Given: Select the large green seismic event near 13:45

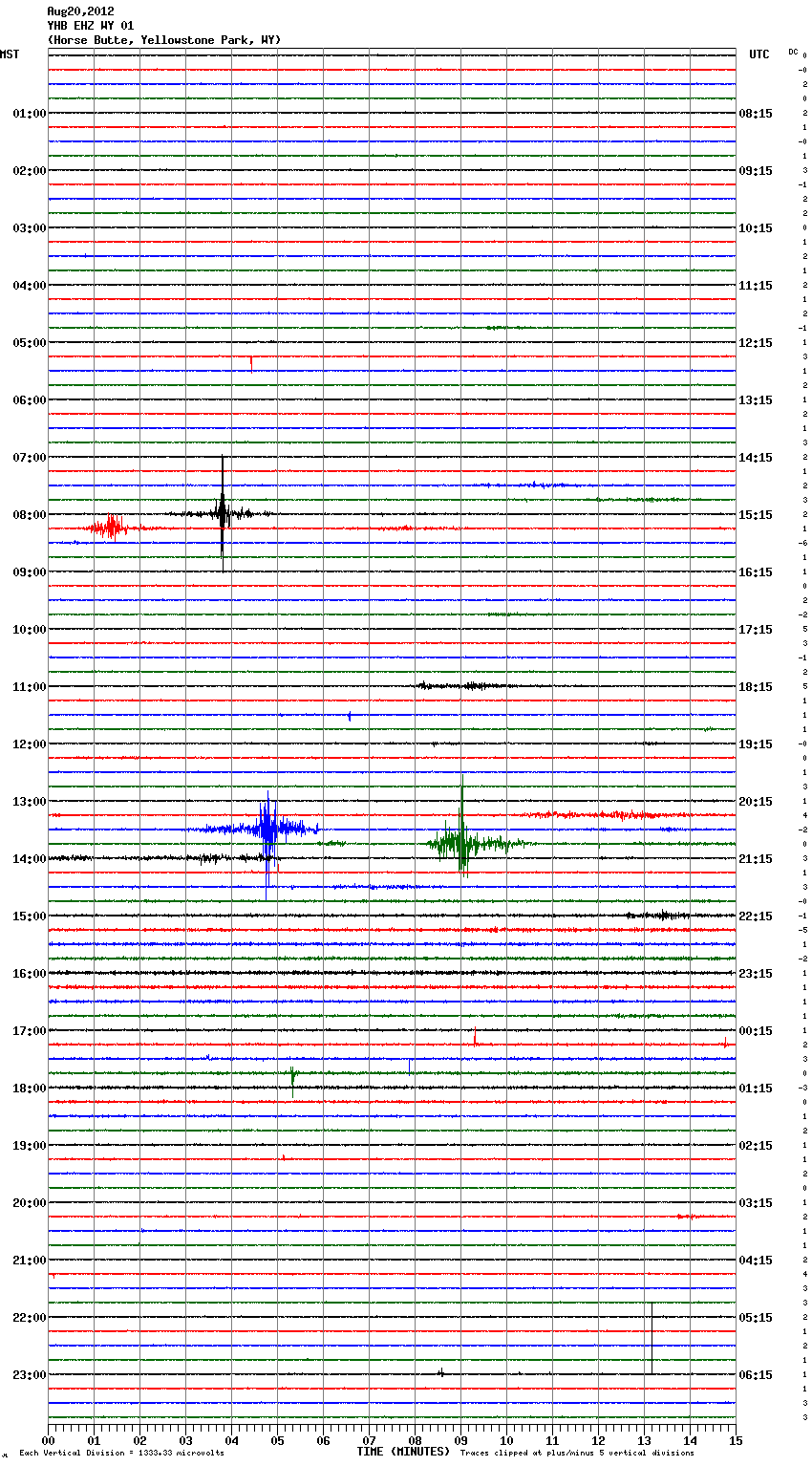Looking at the screenshot, I should click(462, 843).
